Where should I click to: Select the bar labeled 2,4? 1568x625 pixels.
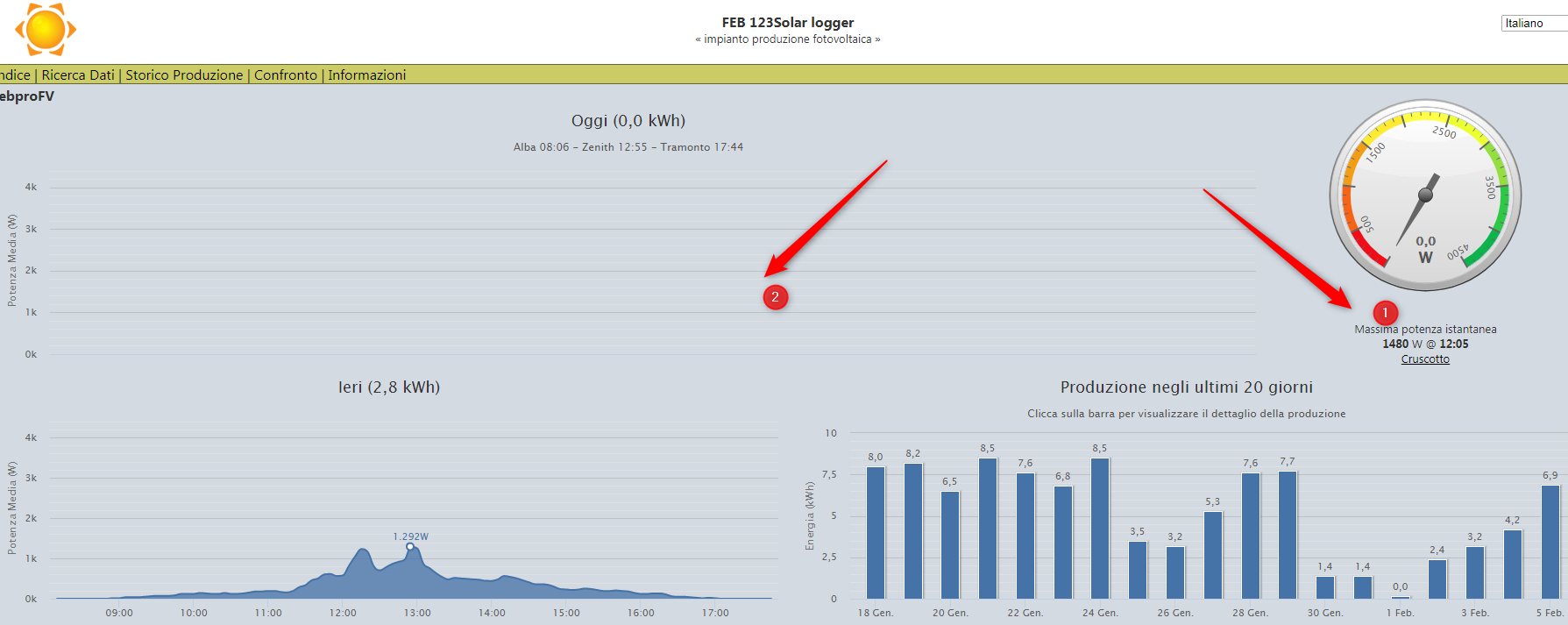pos(1437,579)
